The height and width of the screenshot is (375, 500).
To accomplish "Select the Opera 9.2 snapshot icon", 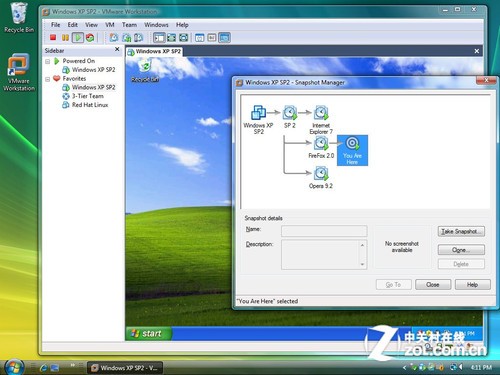I will tap(321, 174).
